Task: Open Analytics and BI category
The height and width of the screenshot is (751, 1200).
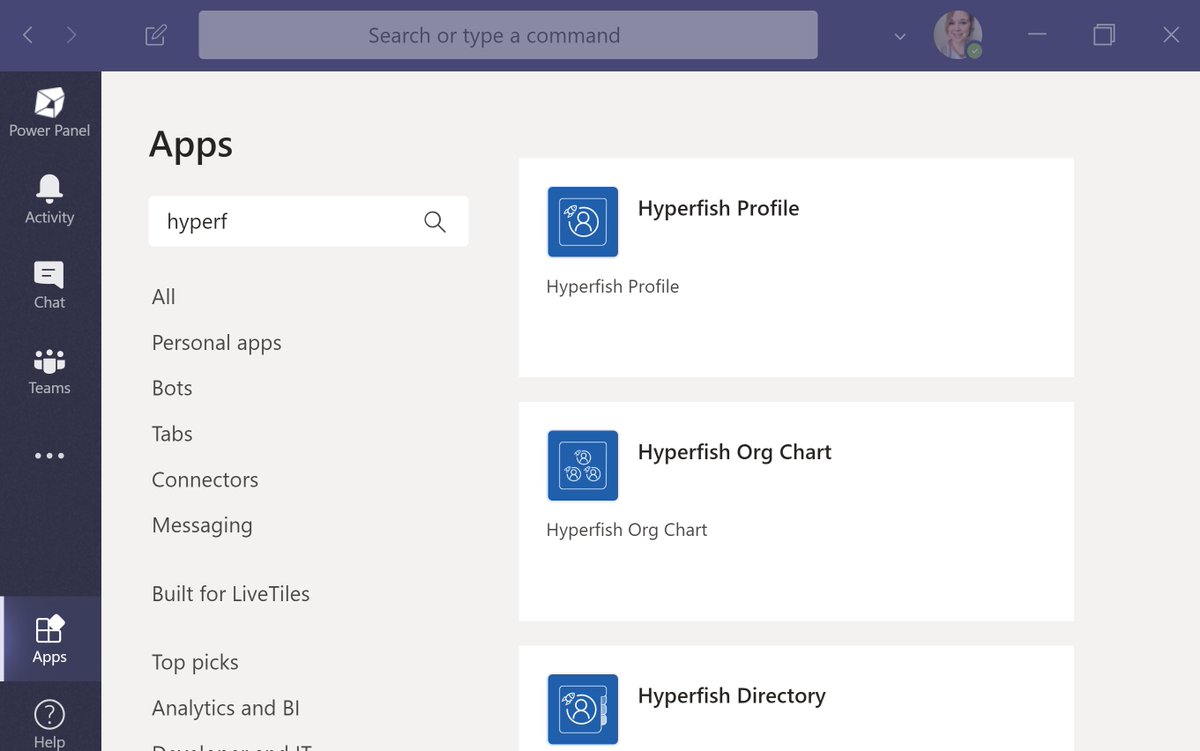Action: 226,708
